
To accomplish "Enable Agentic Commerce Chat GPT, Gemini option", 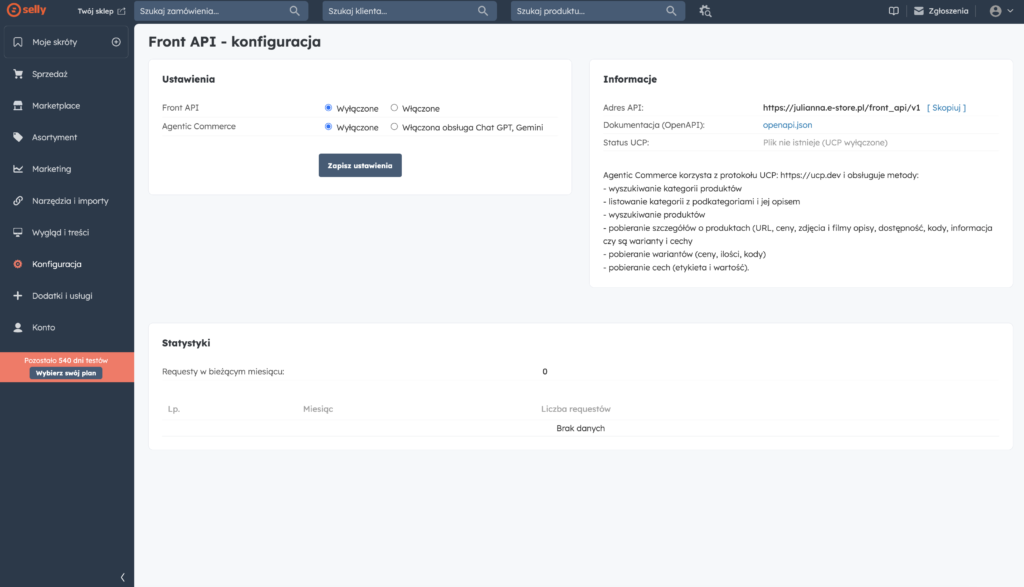I will [x=394, y=127].
